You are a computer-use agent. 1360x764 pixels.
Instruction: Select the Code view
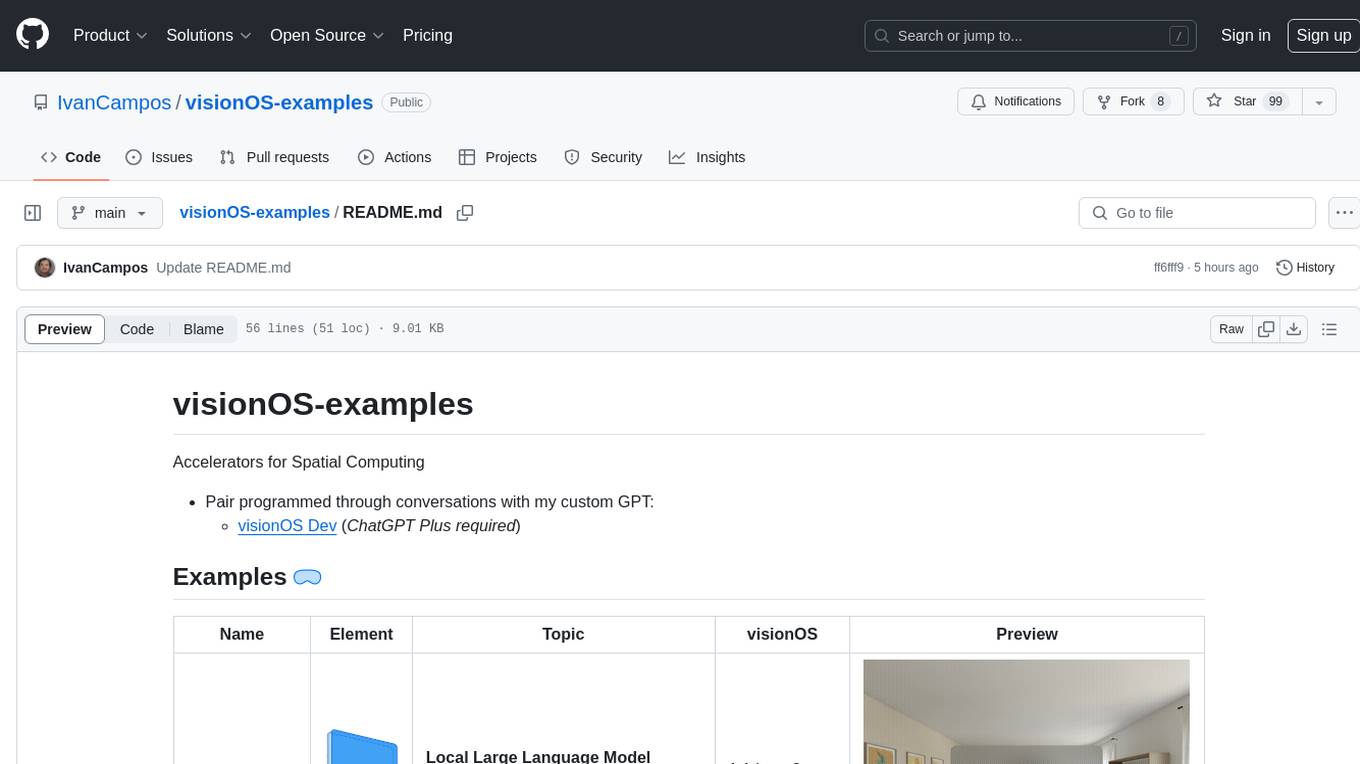137,329
